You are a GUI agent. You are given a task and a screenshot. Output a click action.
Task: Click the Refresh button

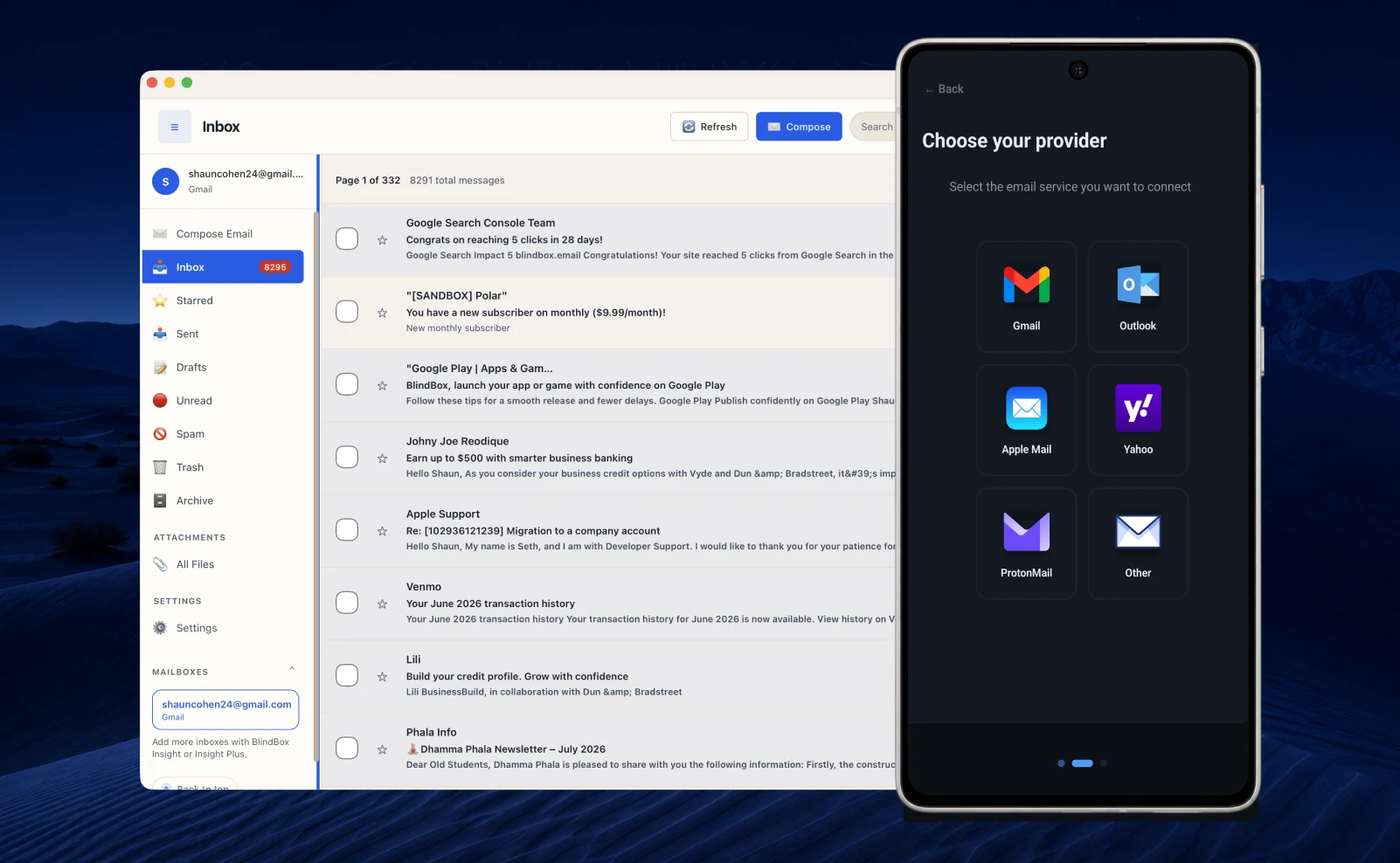pos(710,127)
